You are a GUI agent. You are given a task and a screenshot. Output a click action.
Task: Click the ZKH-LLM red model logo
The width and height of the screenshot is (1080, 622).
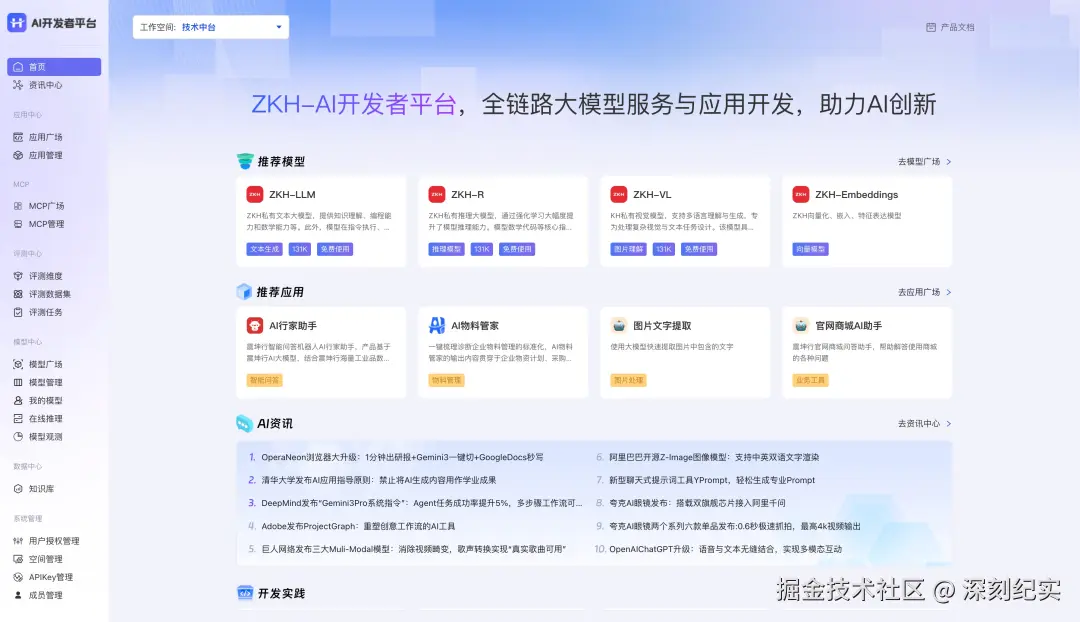tap(255, 194)
